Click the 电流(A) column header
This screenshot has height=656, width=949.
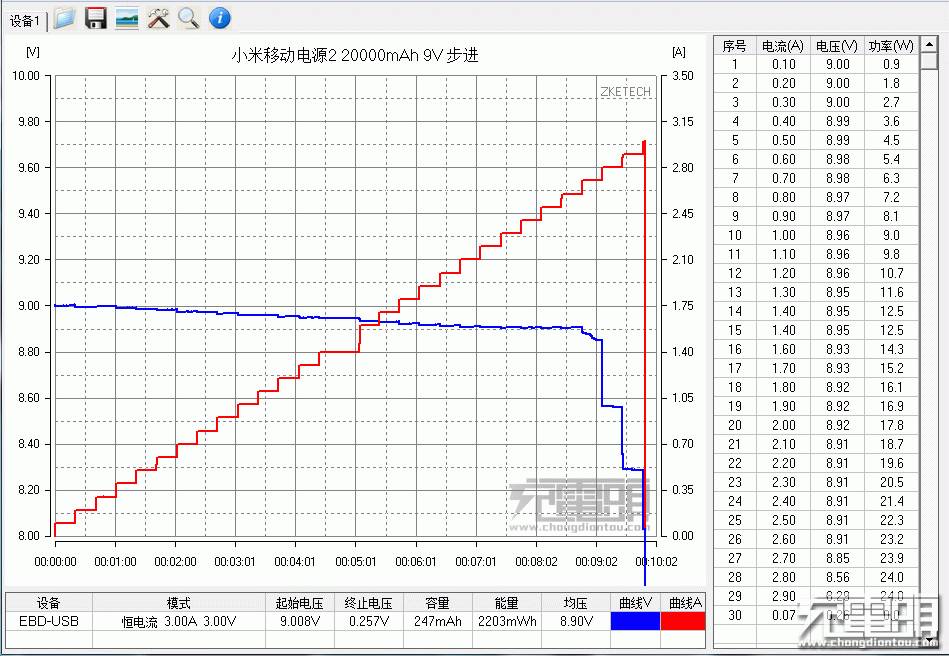pos(783,46)
